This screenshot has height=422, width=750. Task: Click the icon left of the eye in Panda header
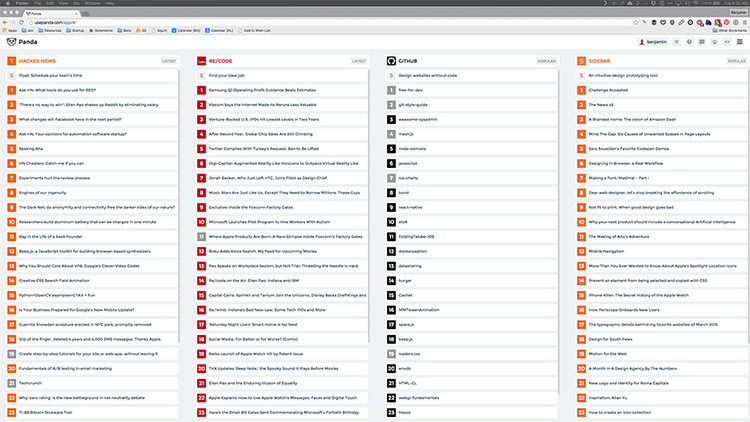coord(715,42)
